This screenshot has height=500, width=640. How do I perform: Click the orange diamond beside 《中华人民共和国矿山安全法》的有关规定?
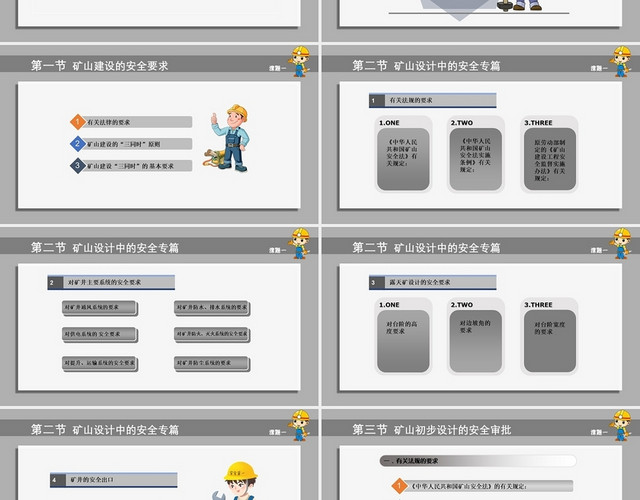click(399, 486)
